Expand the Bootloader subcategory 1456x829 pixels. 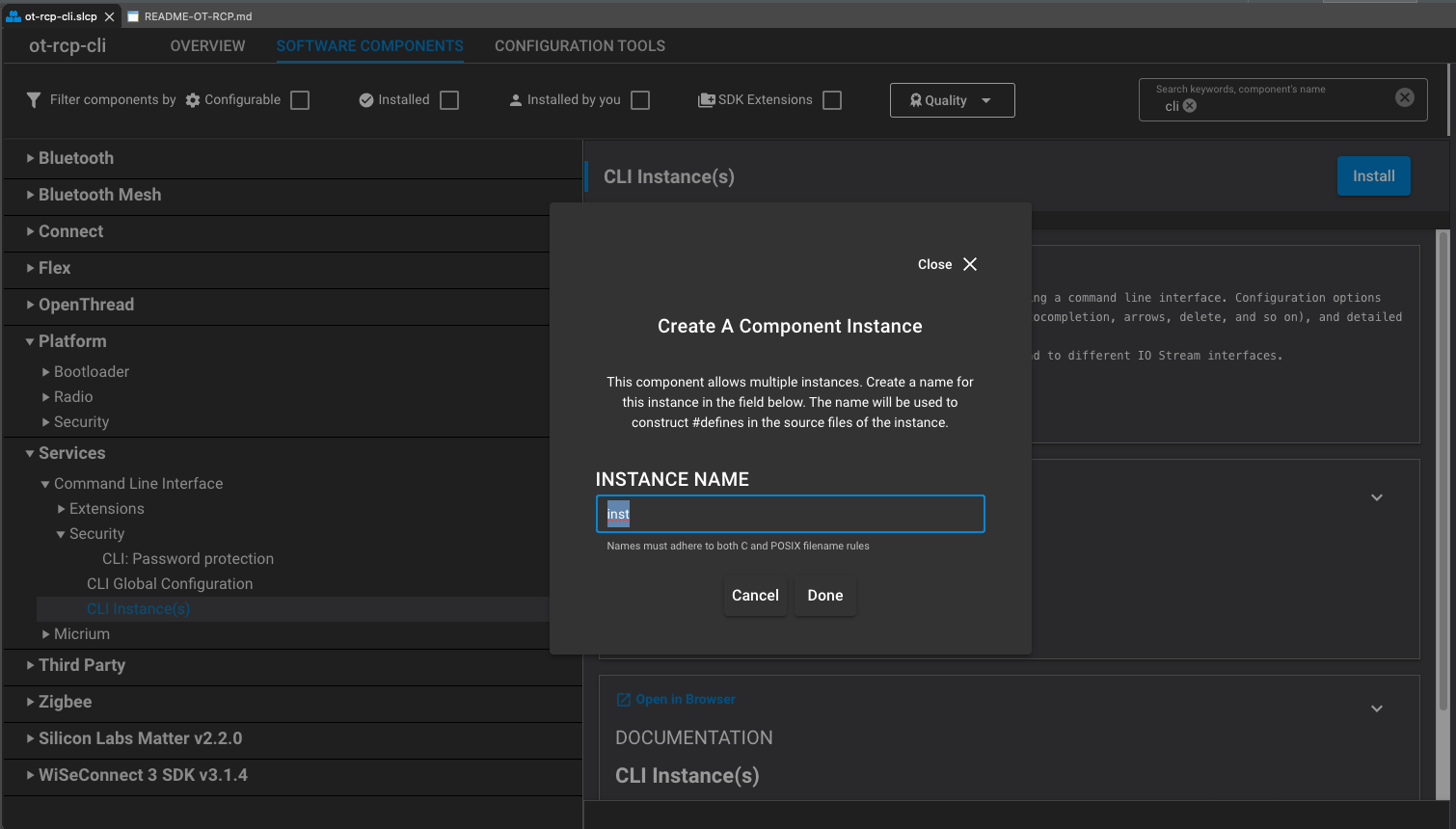pos(46,372)
